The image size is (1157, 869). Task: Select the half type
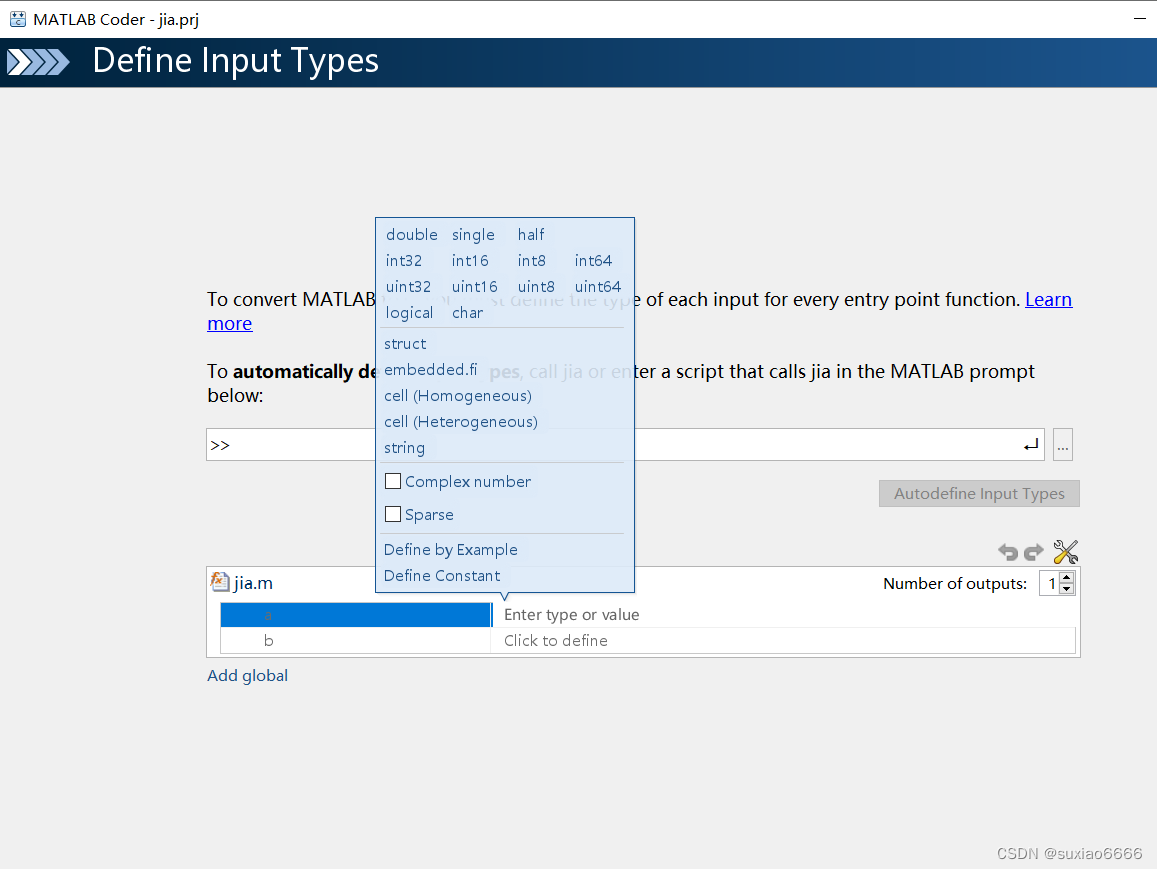(x=531, y=235)
